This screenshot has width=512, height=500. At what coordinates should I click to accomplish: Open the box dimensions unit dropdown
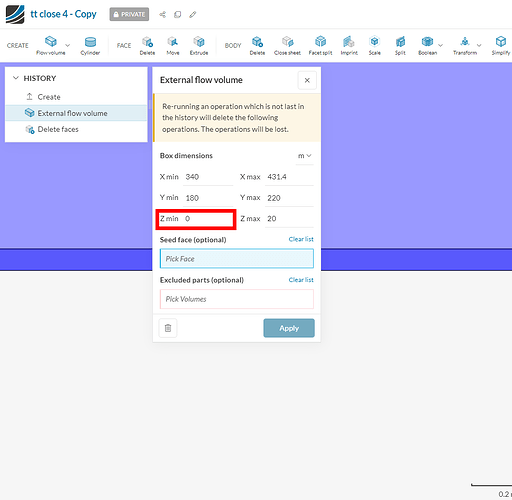point(305,156)
